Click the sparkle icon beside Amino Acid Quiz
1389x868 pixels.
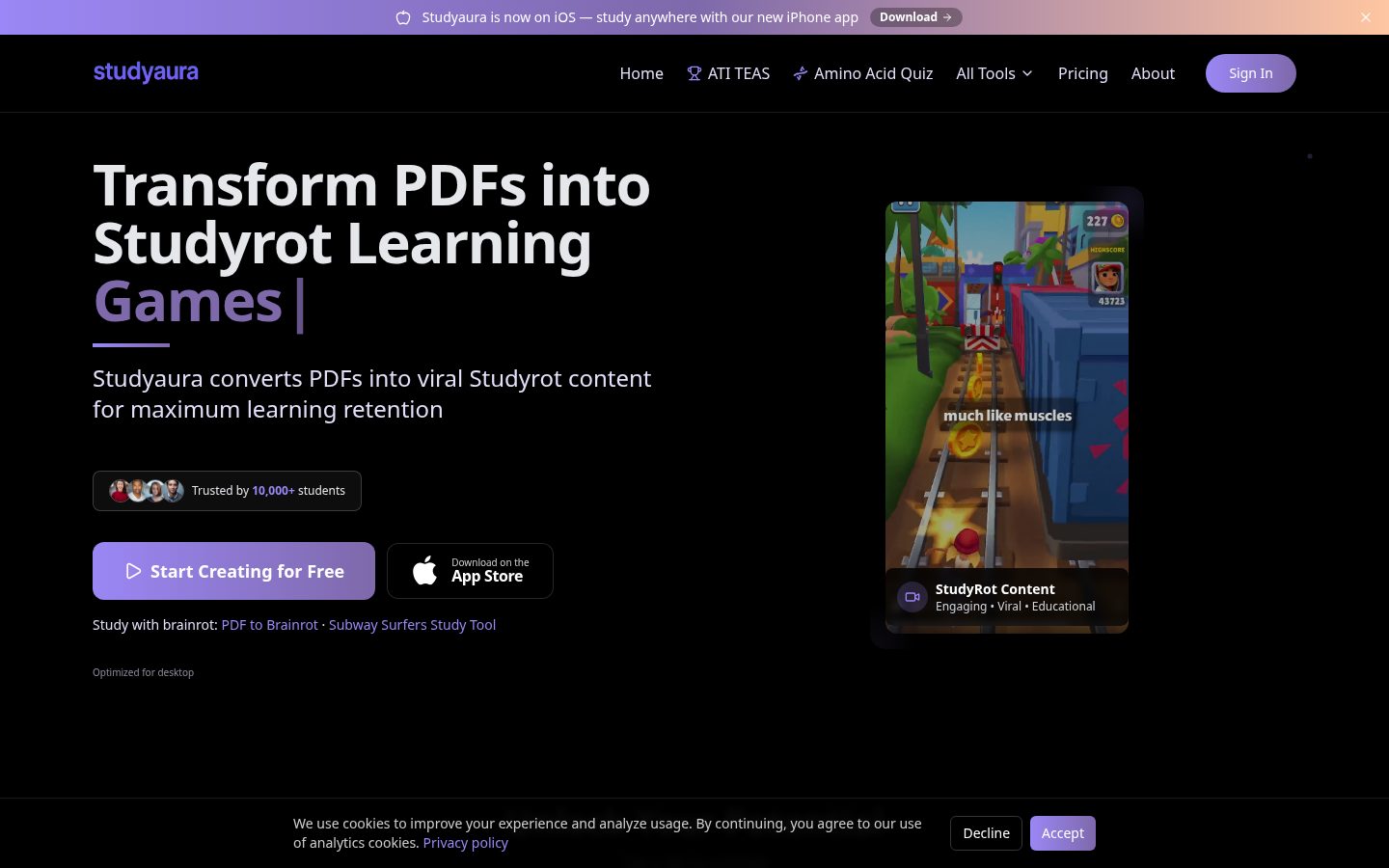coord(801,73)
